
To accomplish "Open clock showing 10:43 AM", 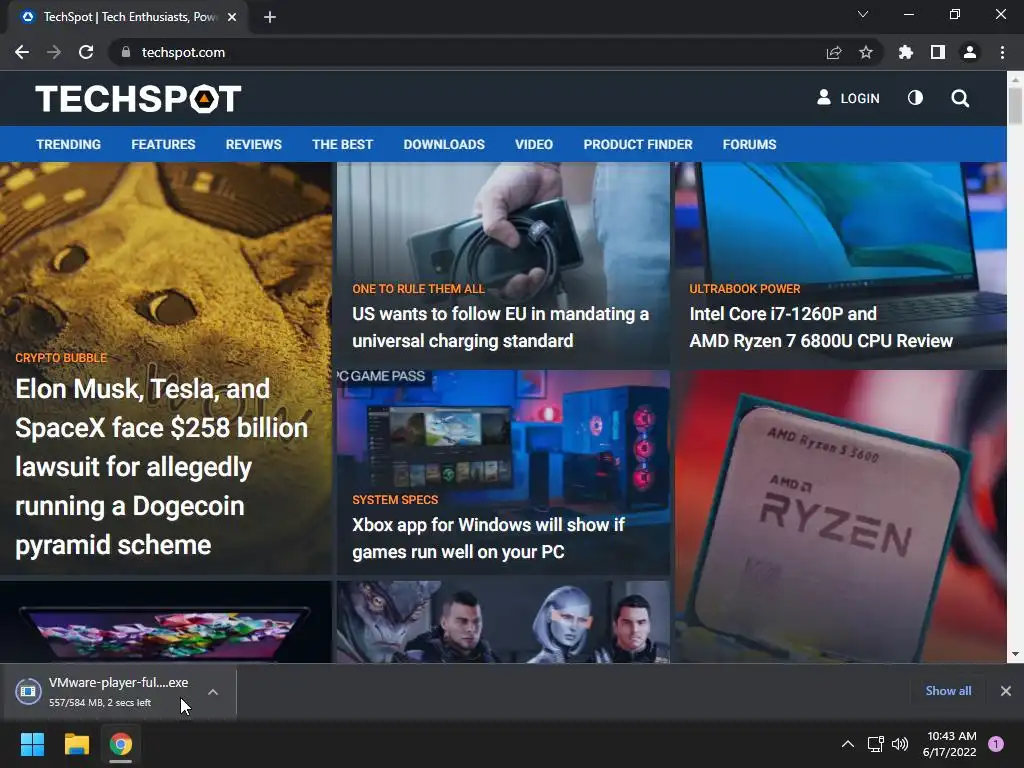I will click(x=950, y=744).
